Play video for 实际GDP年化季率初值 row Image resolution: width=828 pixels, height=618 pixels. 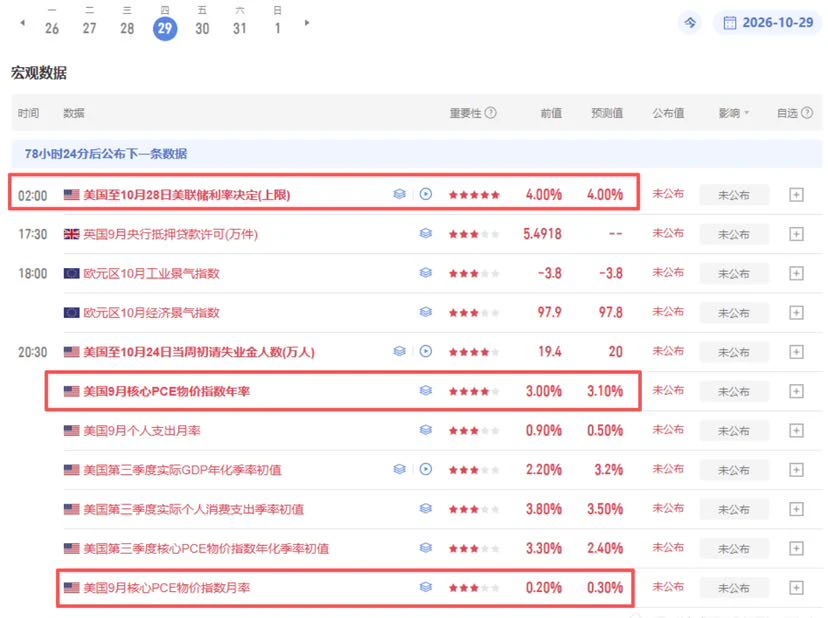[x=426, y=469]
